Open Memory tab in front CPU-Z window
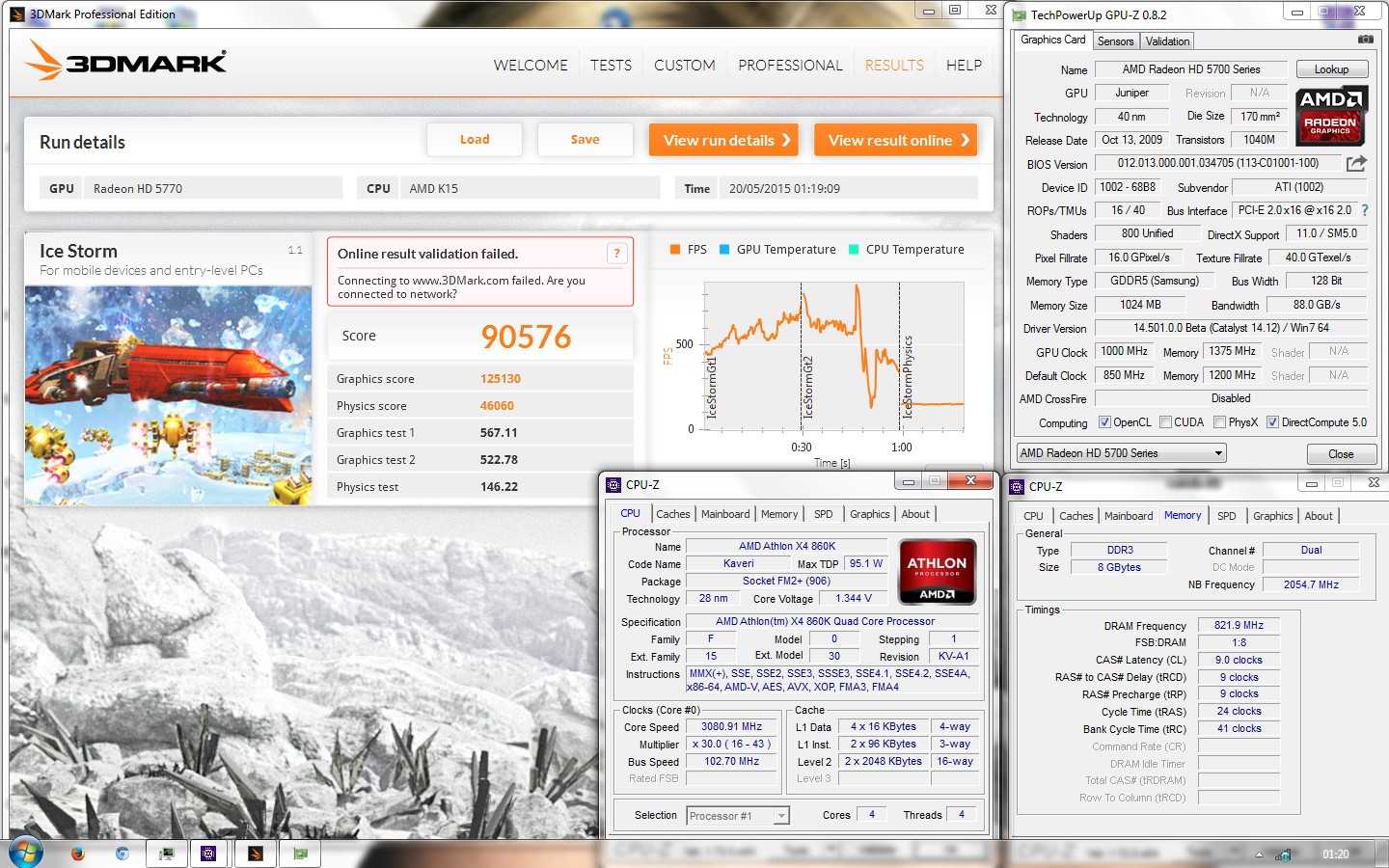The width and height of the screenshot is (1389, 868). pyautogui.click(x=779, y=514)
